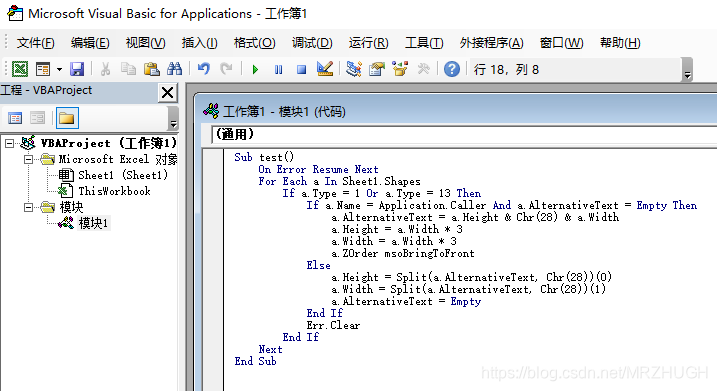
Task: Open Find with the binoculars icon
Action: [174, 69]
